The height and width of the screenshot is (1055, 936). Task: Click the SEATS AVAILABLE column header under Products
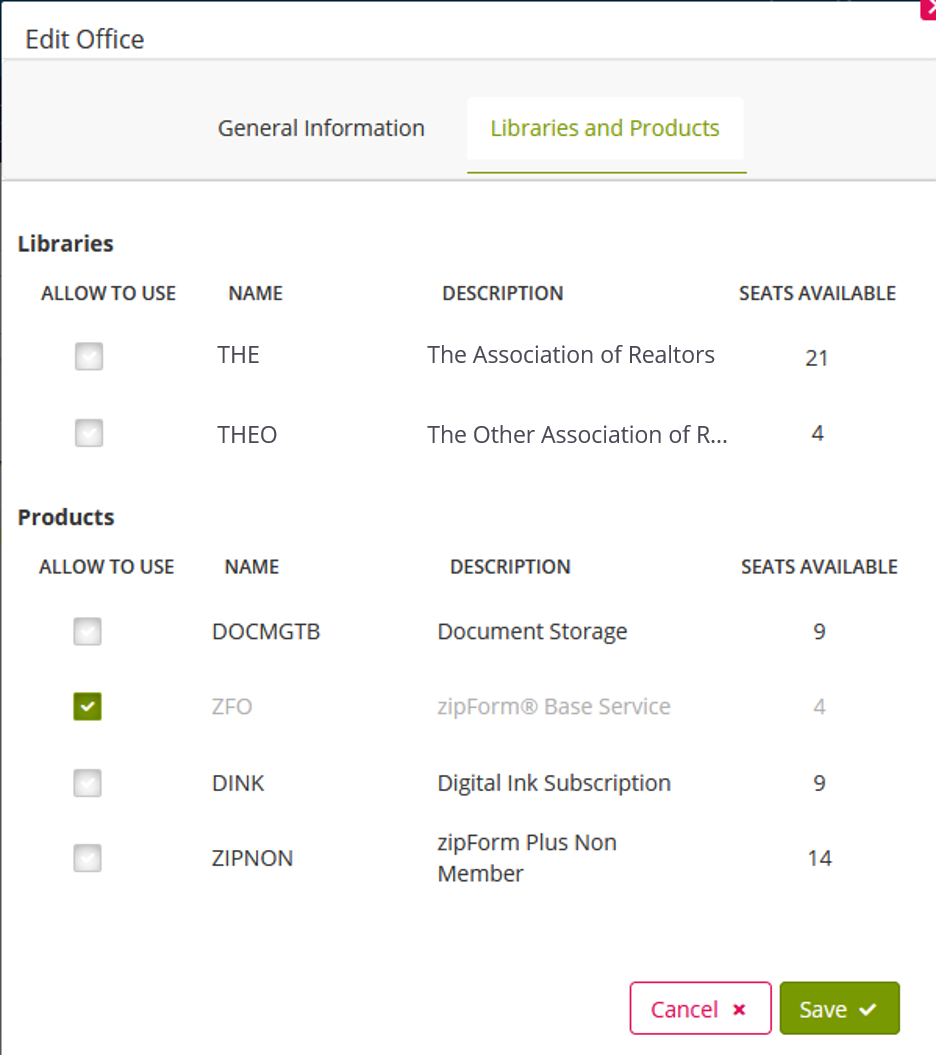pyautogui.click(x=818, y=566)
